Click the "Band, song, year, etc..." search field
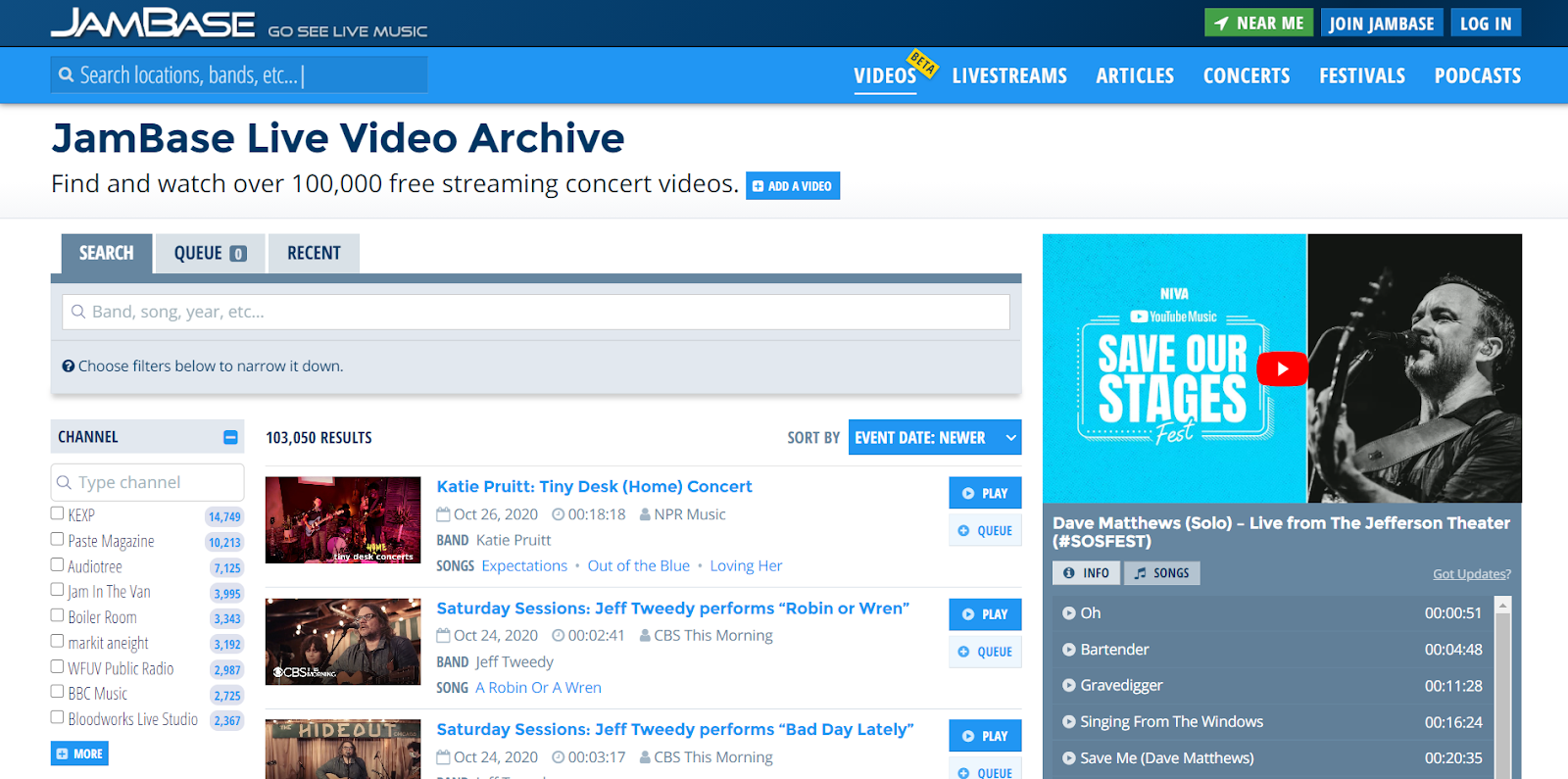This screenshot has height=779, width=1568. [x=536, y=312]
